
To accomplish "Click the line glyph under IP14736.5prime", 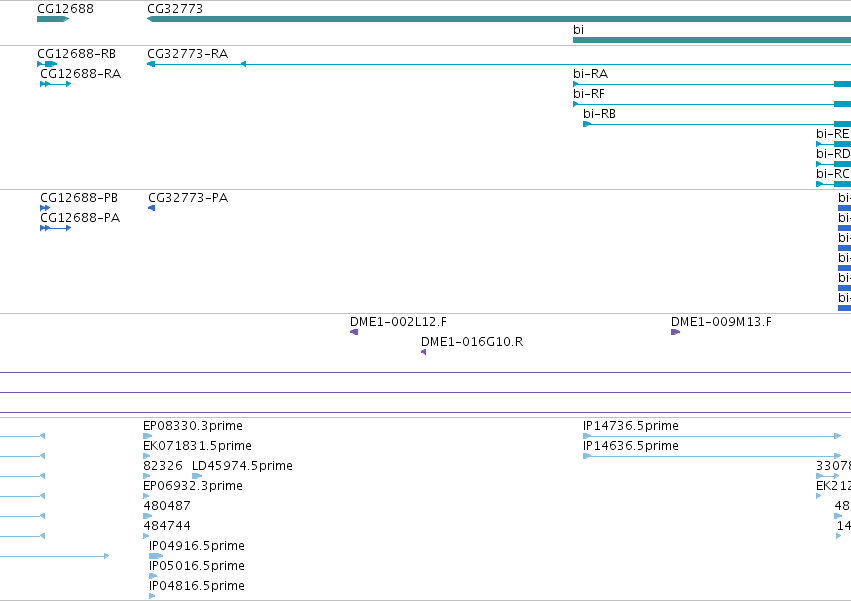I will click(712, 436).
